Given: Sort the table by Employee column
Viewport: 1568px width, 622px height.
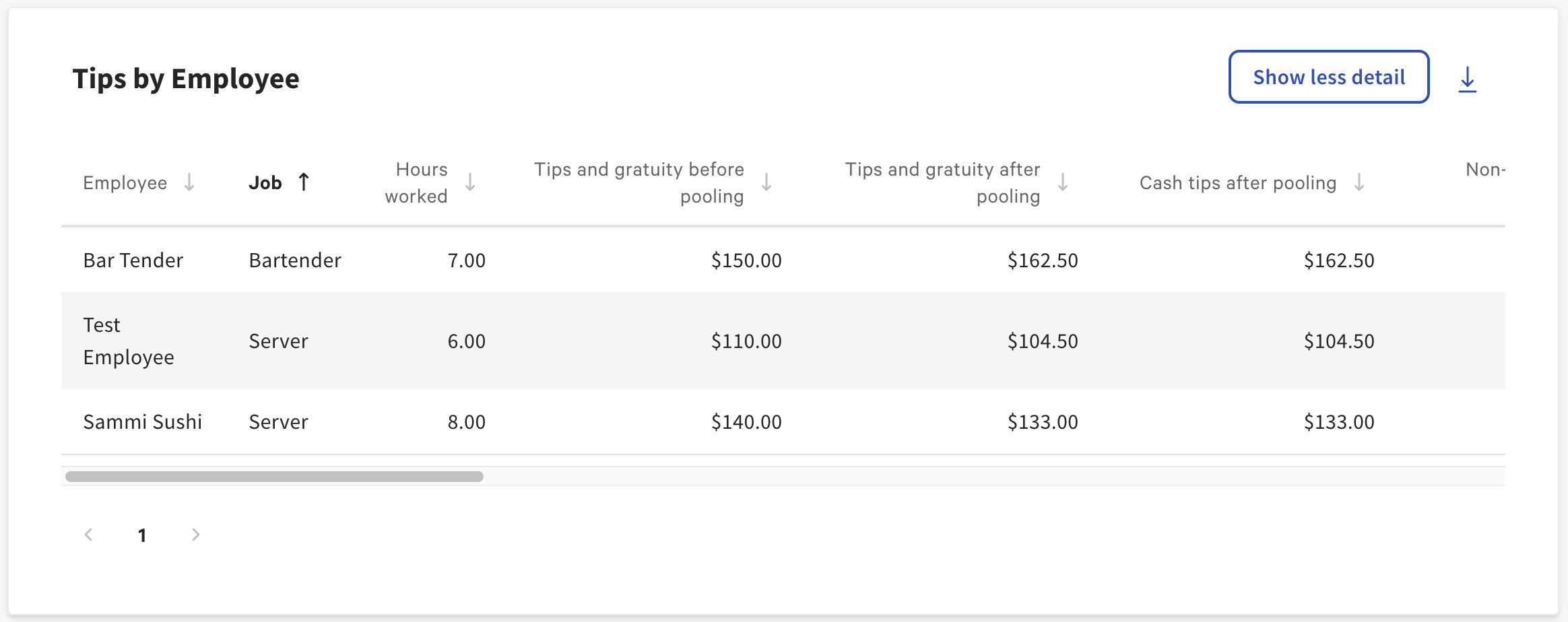Looking at the screenshot, I should point(126,182).
